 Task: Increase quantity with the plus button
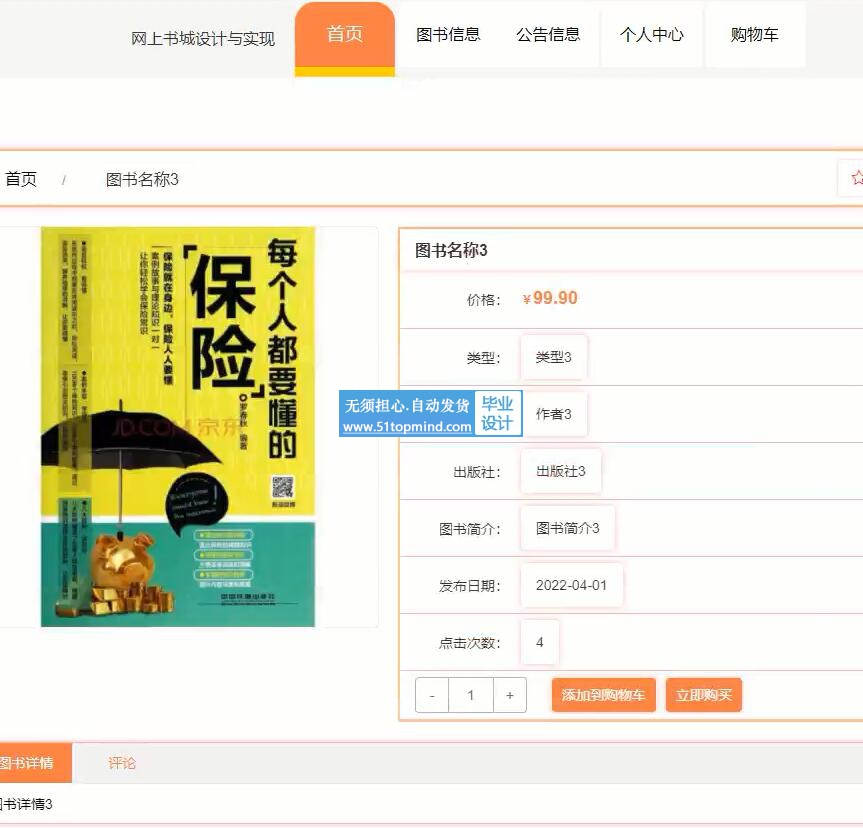pos(510,695)
